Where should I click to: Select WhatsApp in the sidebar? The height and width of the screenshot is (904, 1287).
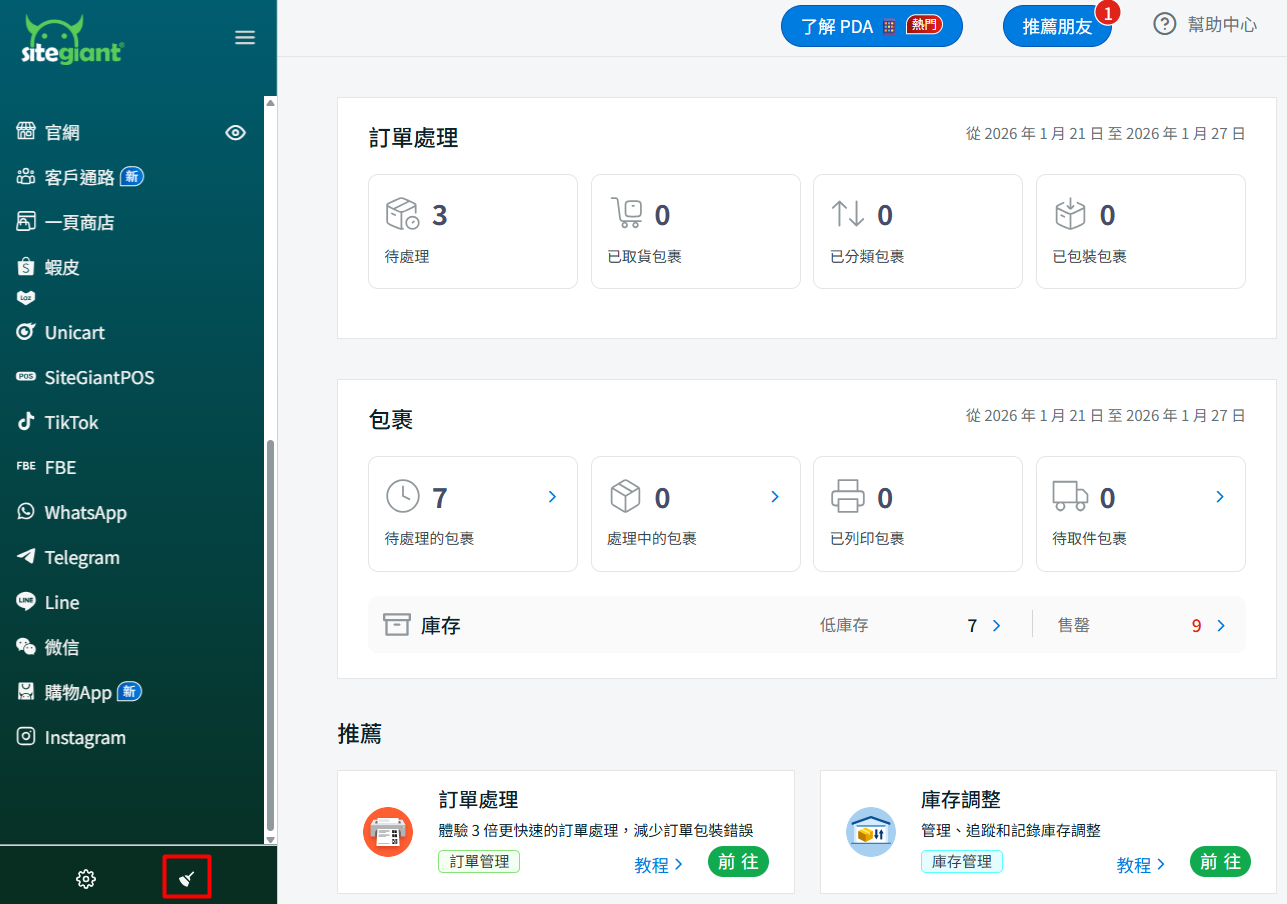(85, 512)
